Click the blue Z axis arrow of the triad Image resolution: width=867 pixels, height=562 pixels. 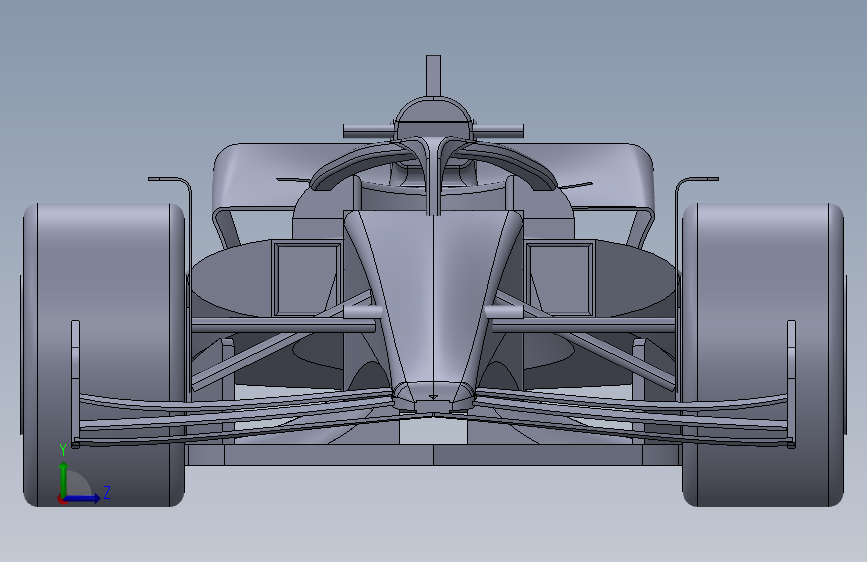(x=83, y=498)
